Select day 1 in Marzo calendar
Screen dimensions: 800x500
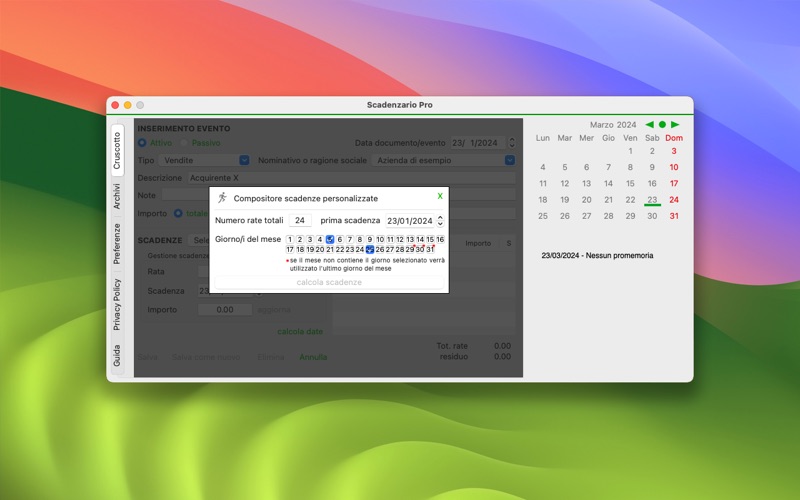coord(630,151)
